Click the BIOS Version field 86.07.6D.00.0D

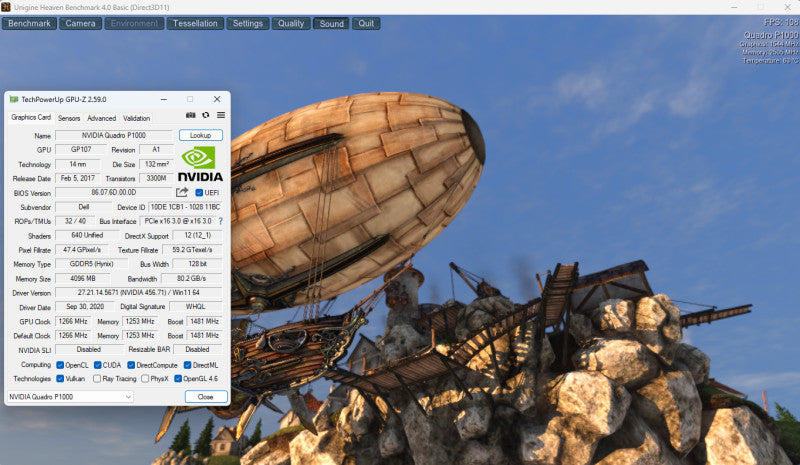(114, 192)
